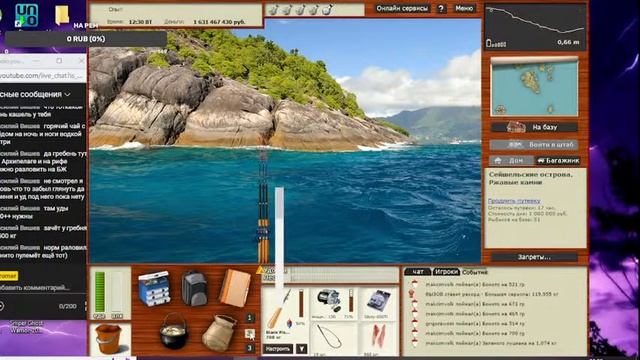Click the green food energy bar

coord(100,293)
